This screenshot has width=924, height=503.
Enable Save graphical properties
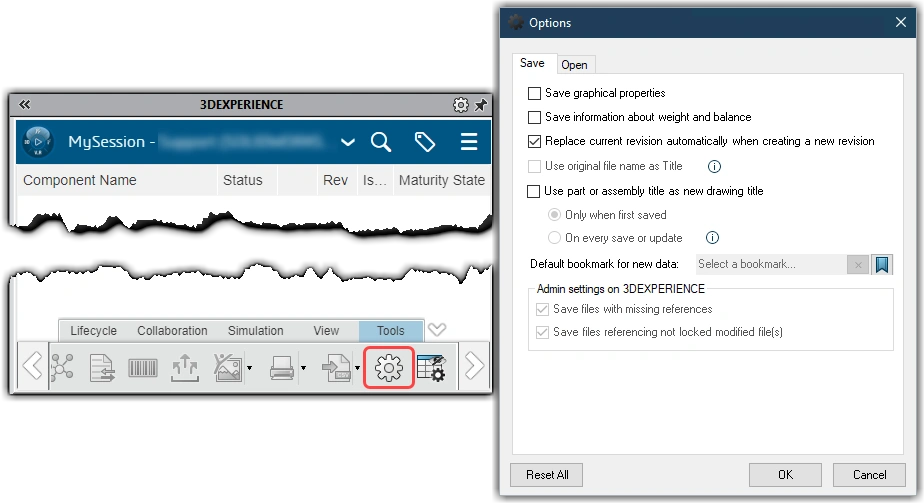534,94
